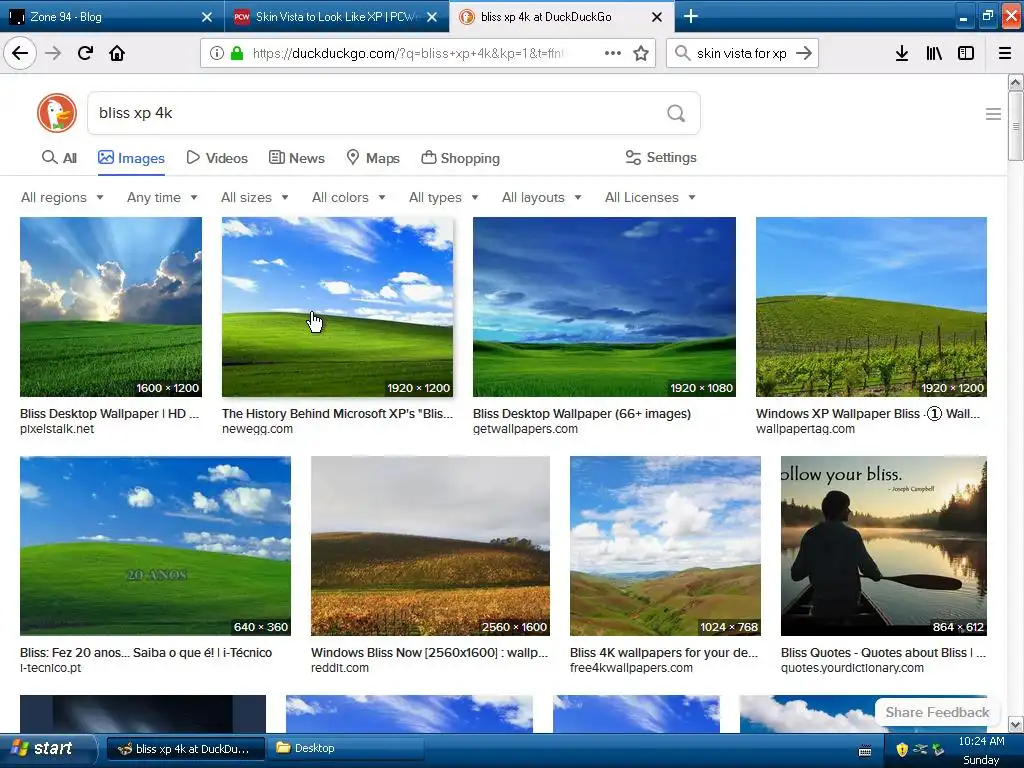The width and height of the screenshot is (1024, 768).
Task: Reload the current page
Action: coord(85,53)
